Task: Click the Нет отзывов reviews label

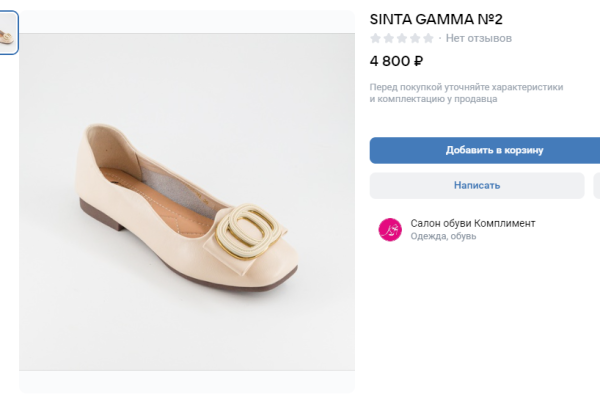Action: 479,38
